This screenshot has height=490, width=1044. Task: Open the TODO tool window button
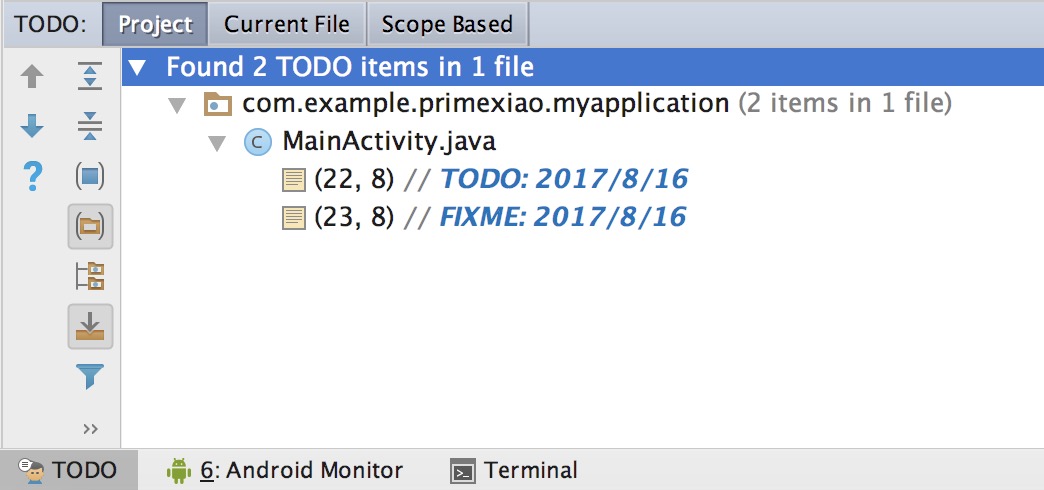coord(68,471)
